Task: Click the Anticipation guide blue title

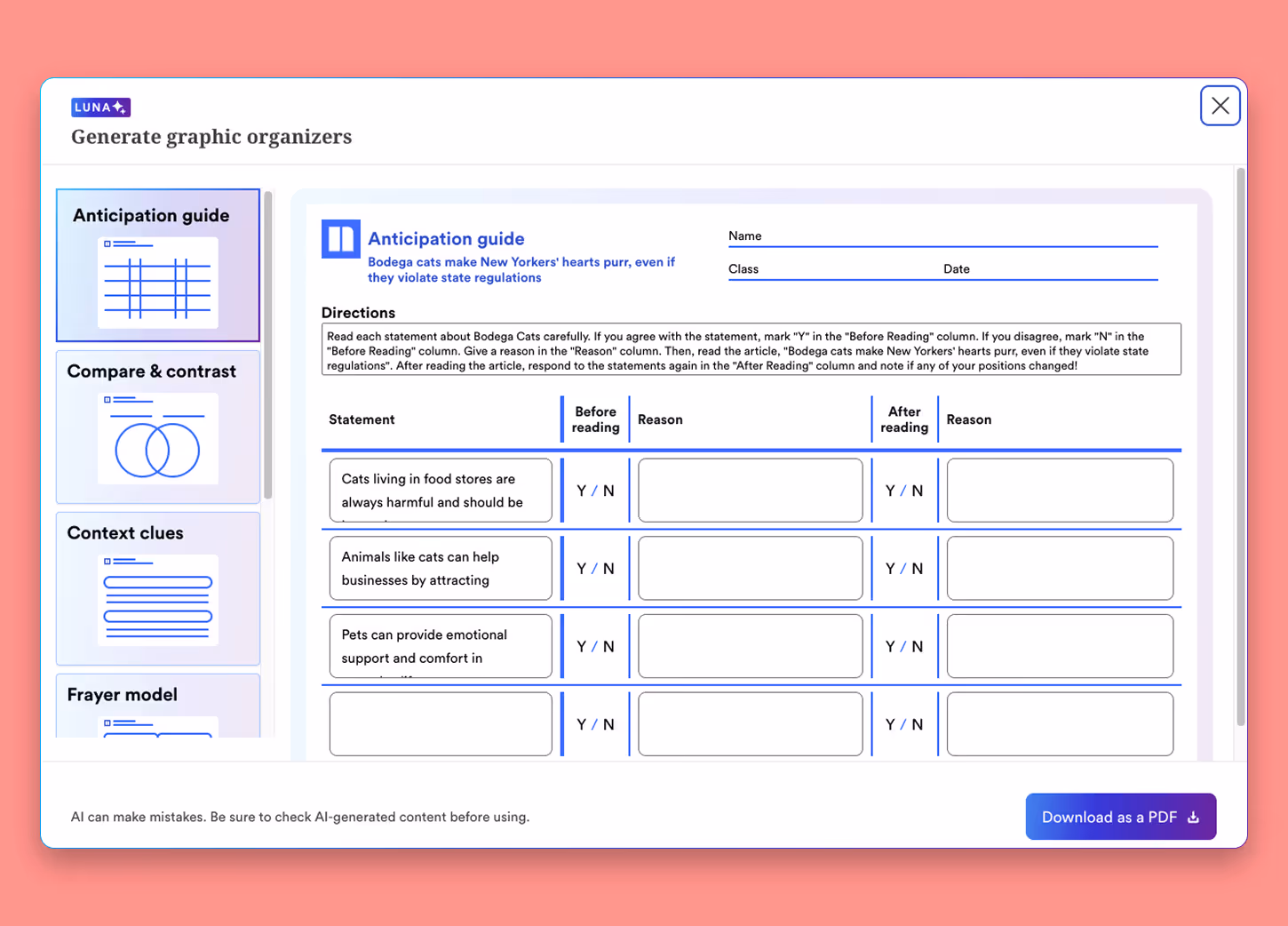Action: 446,239
